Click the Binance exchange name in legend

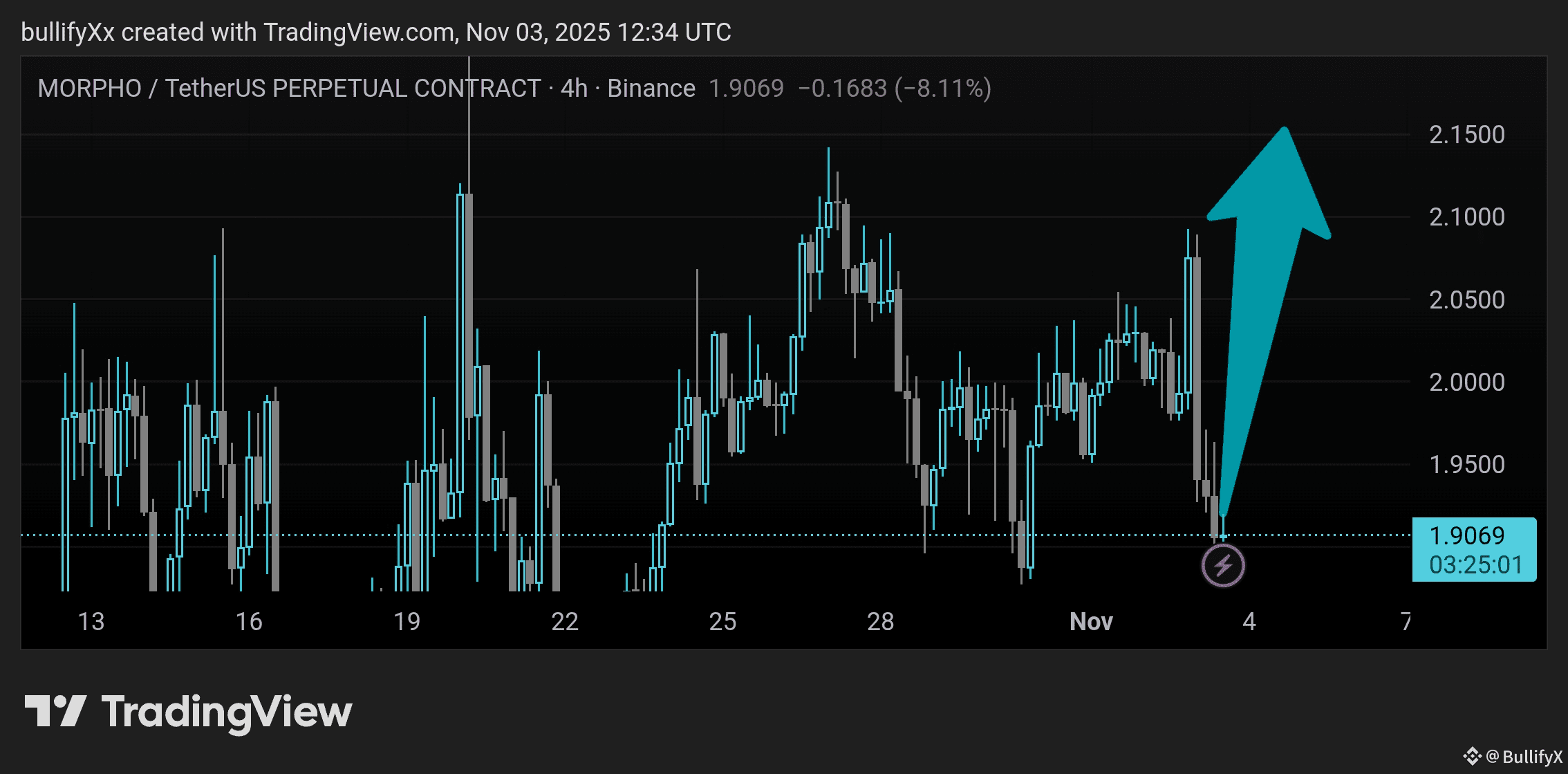pyautogui.click(x=651, y=89)
